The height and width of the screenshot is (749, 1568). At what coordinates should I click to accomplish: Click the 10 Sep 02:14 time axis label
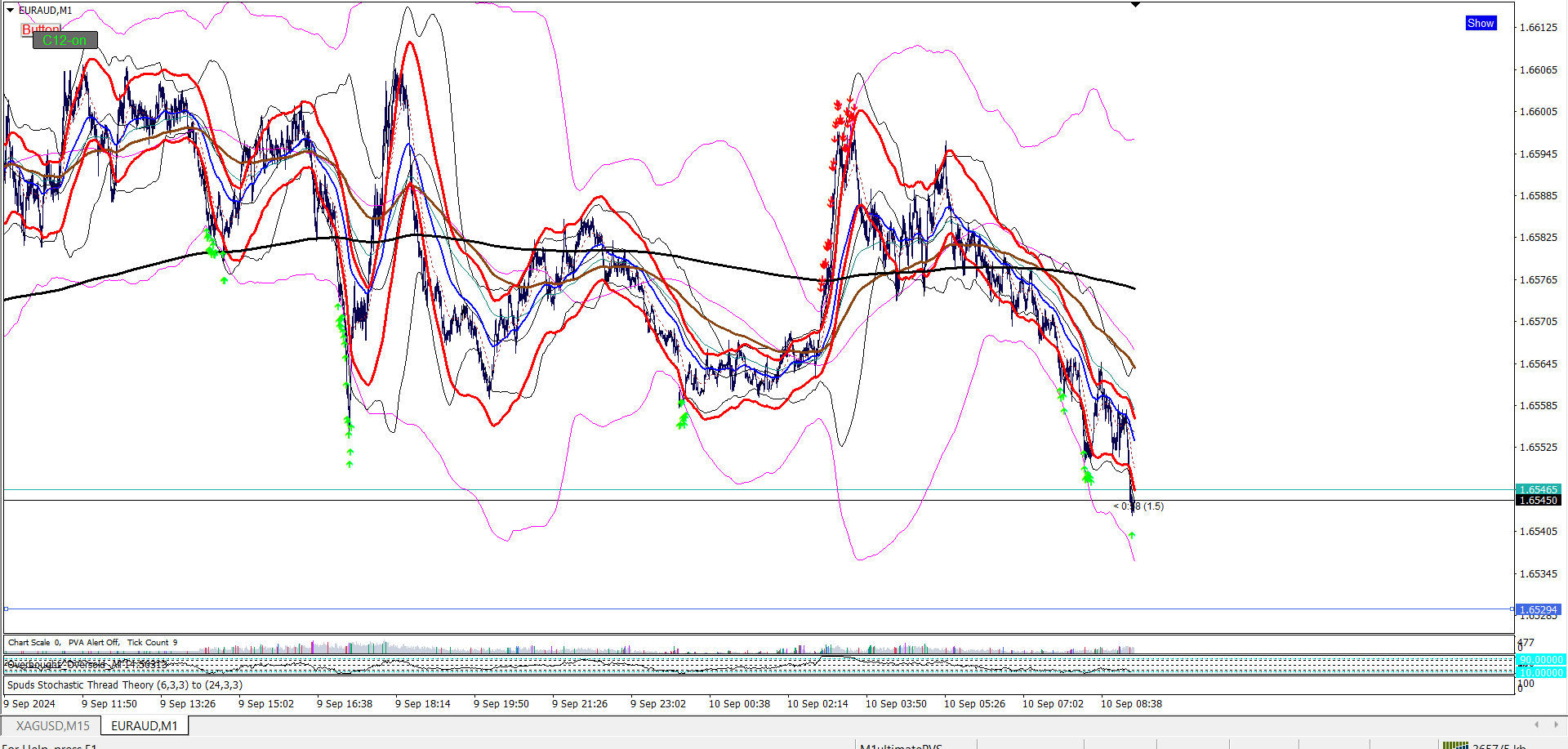pos(817,703)
